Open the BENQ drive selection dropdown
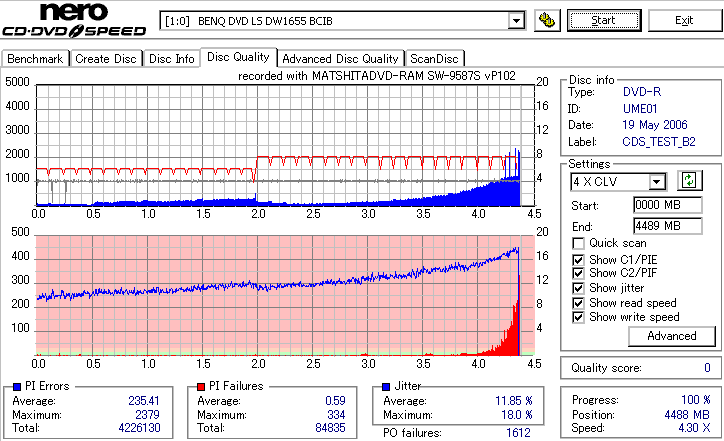724x441 pixels. click(516, 21)
